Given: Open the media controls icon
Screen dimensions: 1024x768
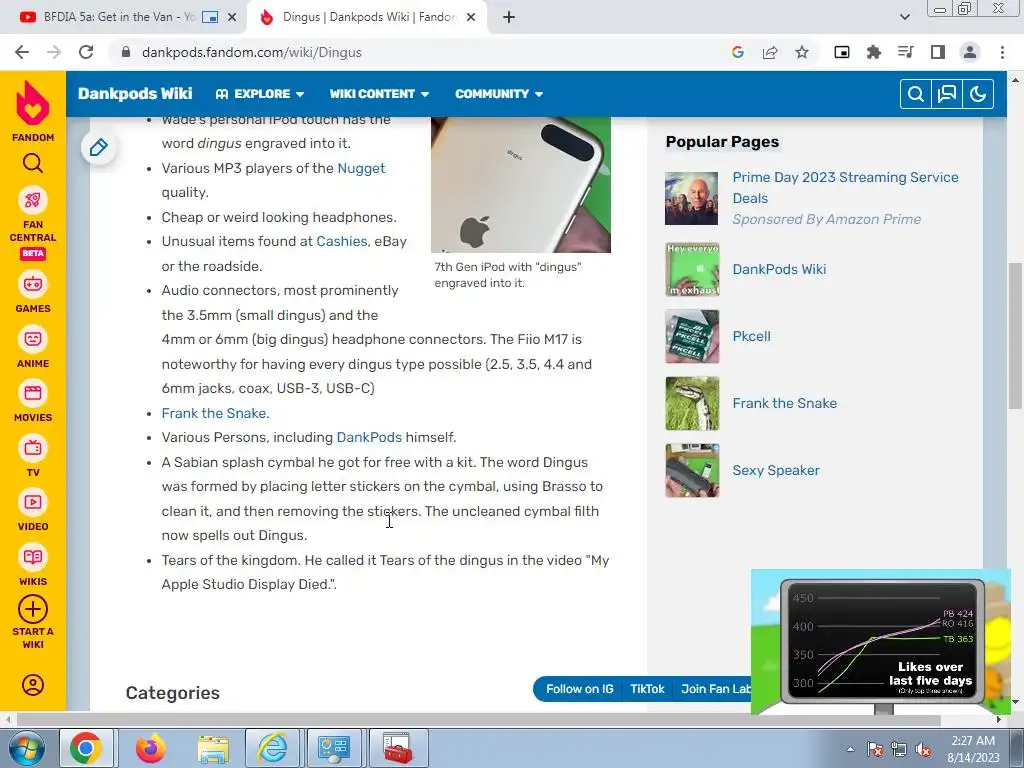Looking at the screenshot, I should pos(906,52).
